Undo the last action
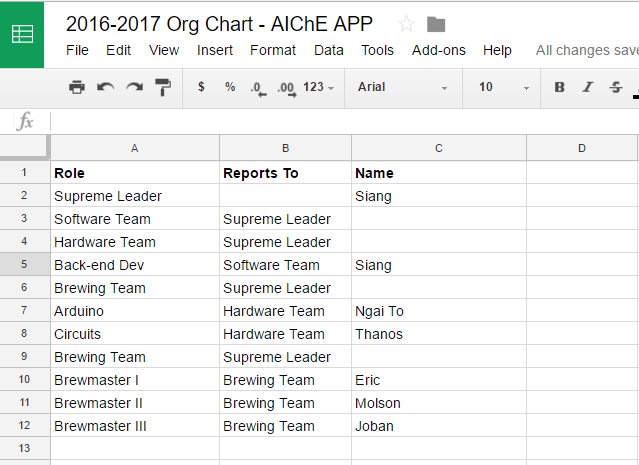 (x=105, y=87)
